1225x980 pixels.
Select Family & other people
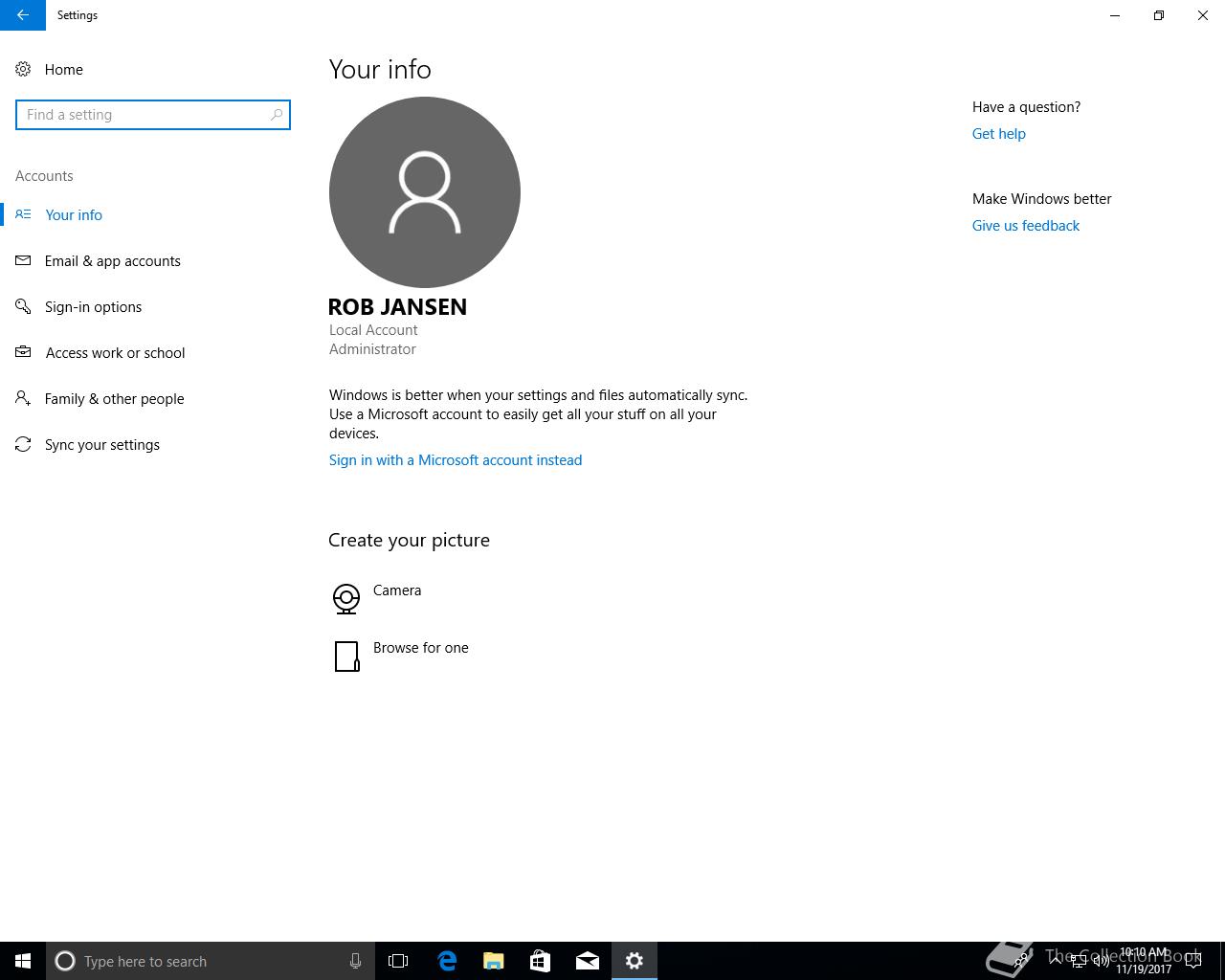click(x=114, y=399)
